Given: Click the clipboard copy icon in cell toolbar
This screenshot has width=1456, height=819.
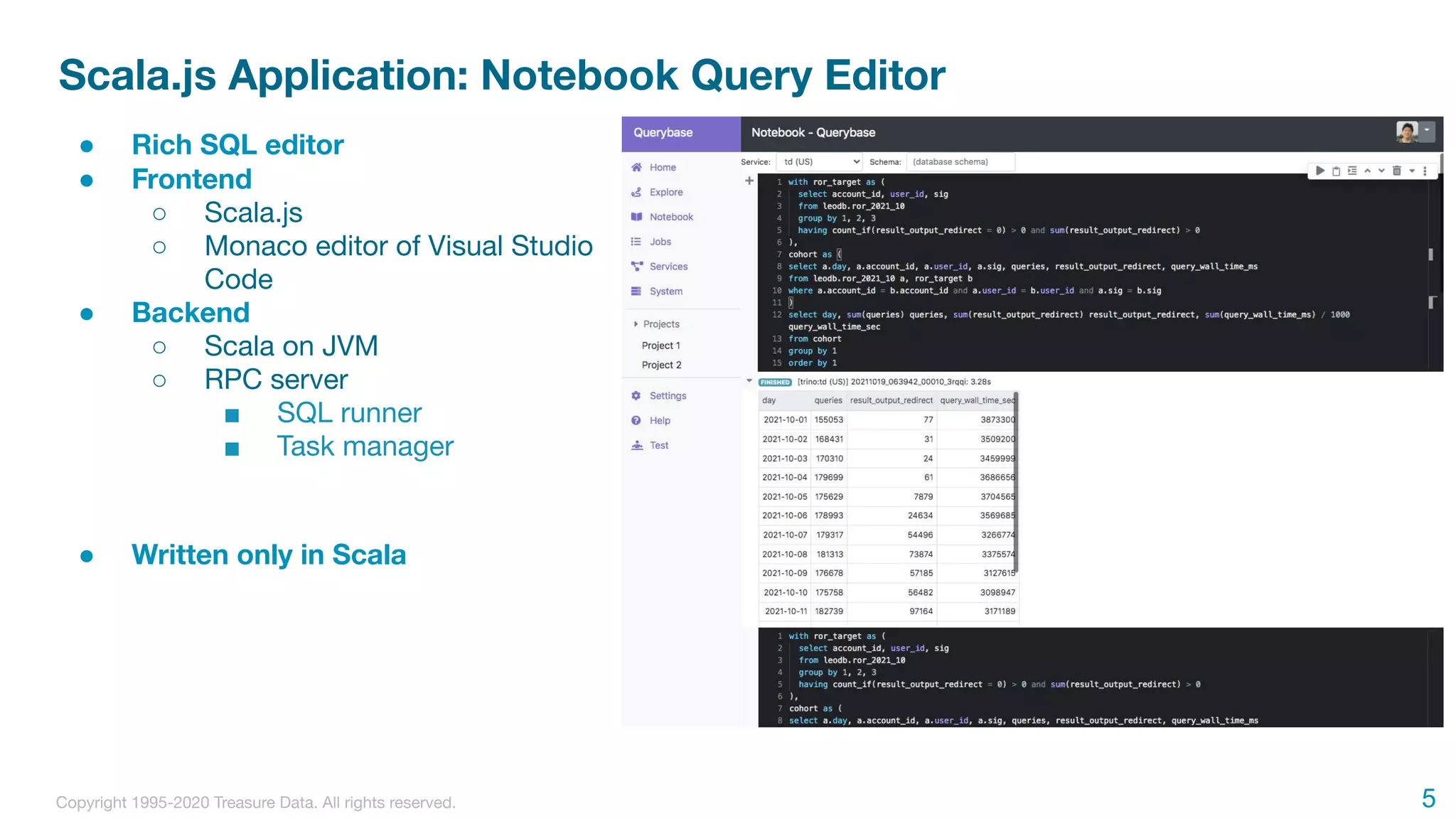Looking at the screenshot, I should point(1336,171).
